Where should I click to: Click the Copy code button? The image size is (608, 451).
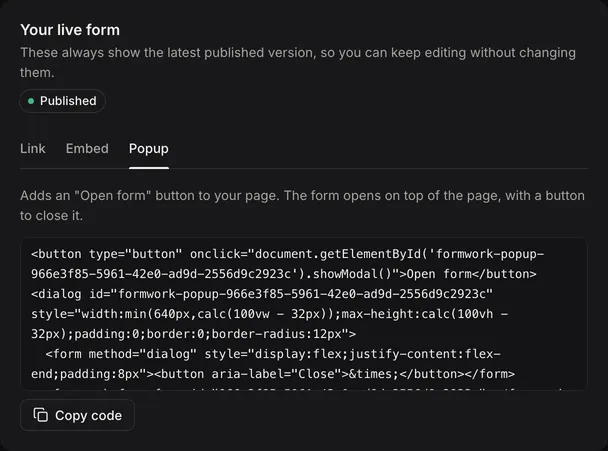point(78,415)
